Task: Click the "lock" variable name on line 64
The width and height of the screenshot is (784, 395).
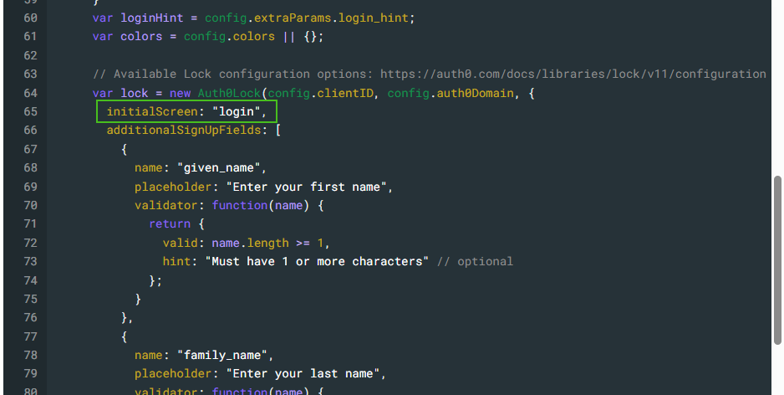Action: pyautogui.click(x=134, y=93)
